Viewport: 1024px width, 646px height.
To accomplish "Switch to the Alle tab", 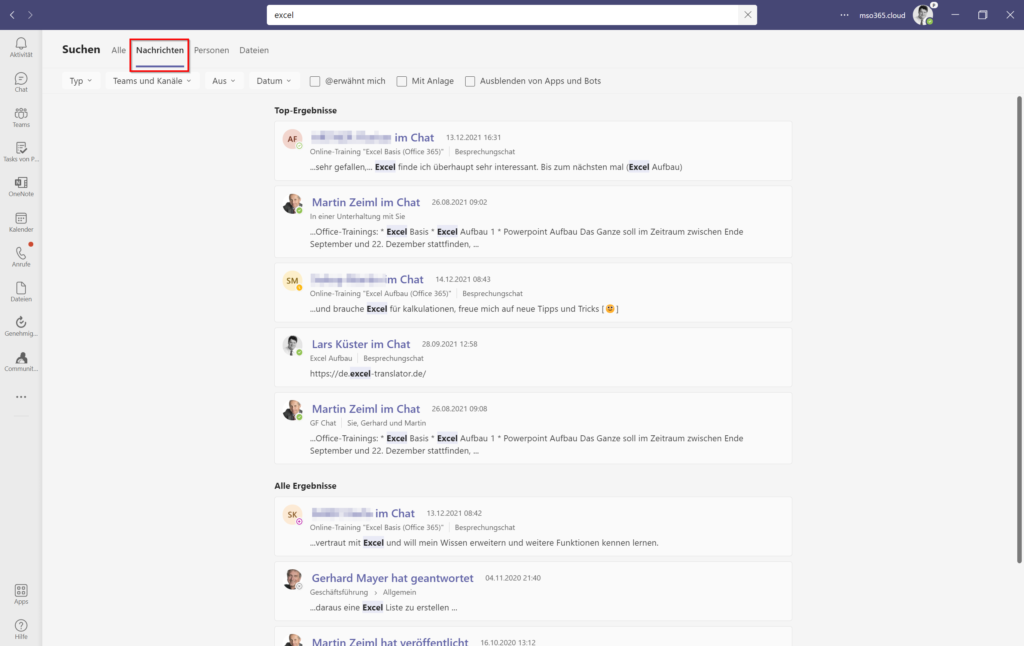I will coord(118,50).
